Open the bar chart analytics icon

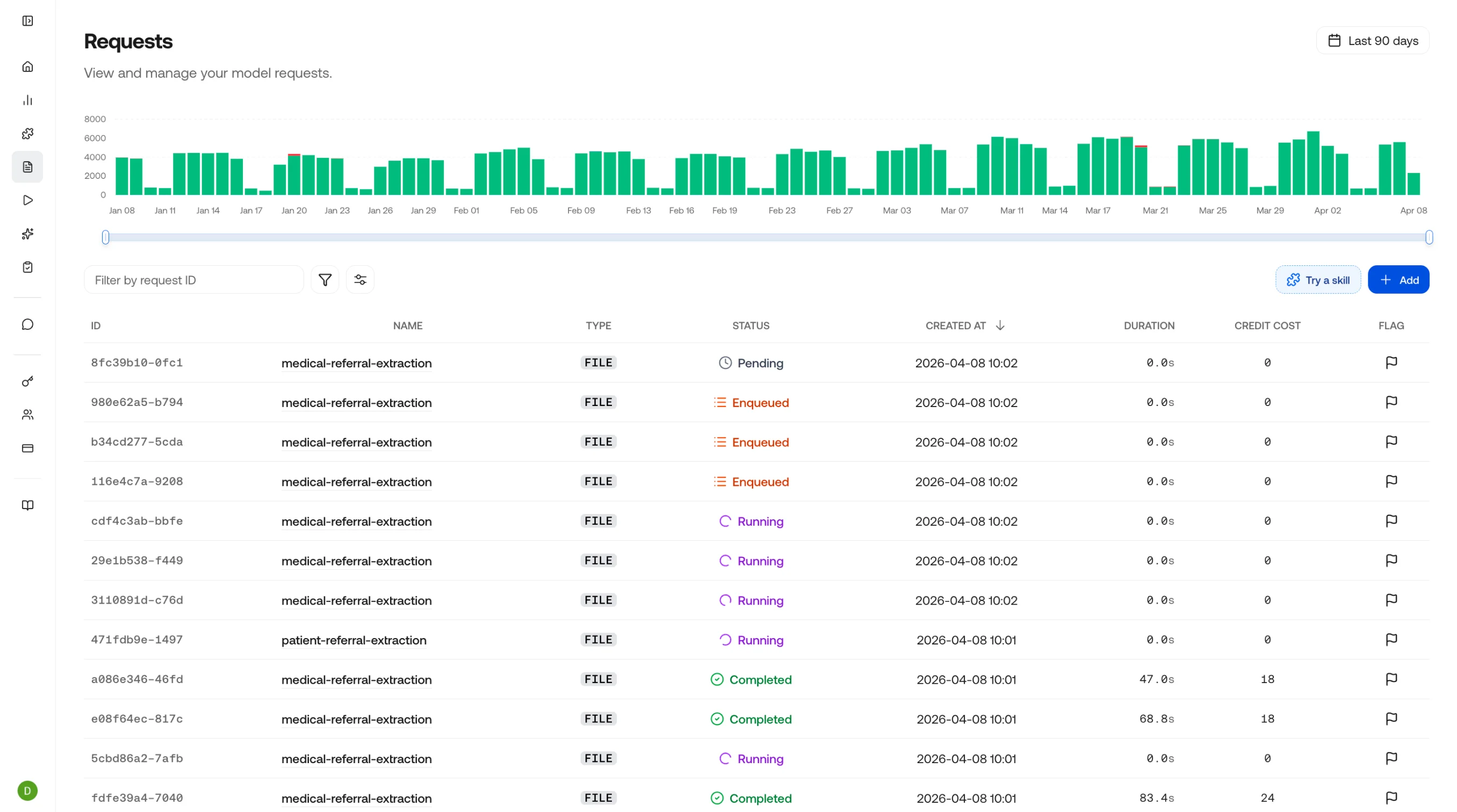[27, 100]
